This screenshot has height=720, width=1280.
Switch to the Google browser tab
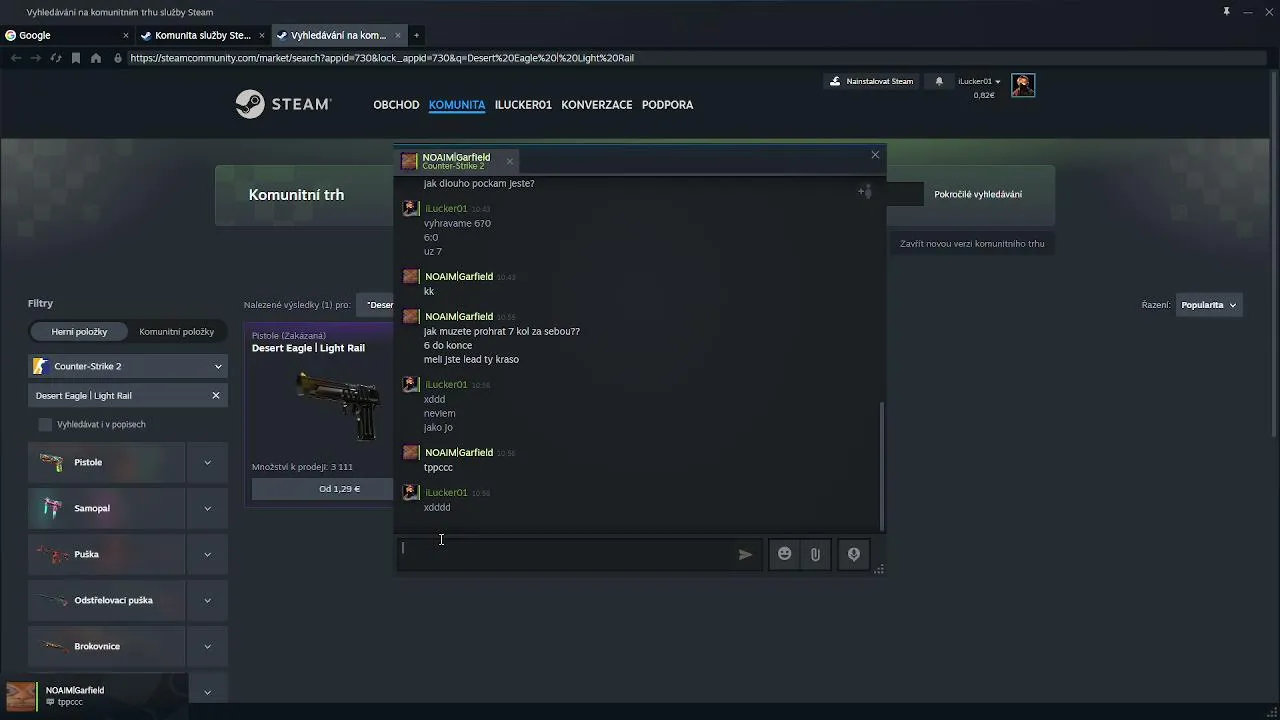point(67,35)
